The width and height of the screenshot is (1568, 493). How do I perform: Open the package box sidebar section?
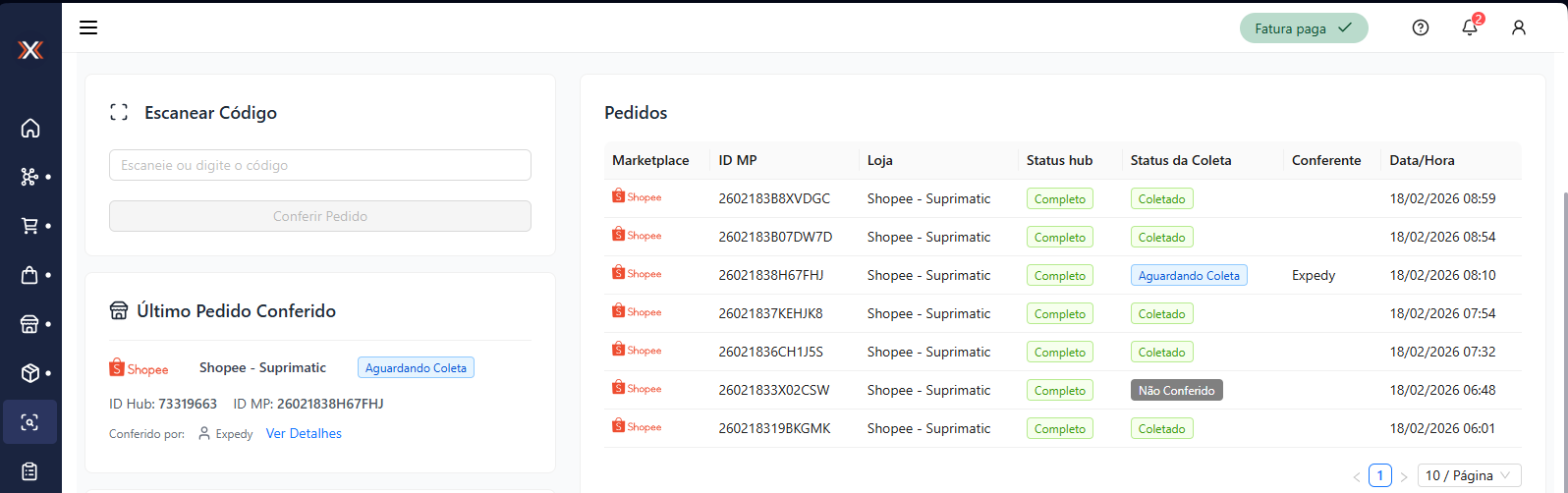pyautogui.click(x=30, y=373)
